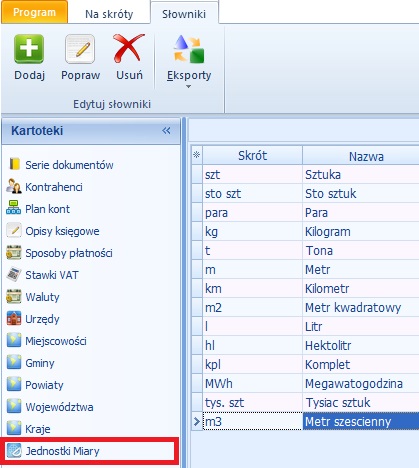Viewport: 419px width, 468px height.
Task: Click the Województwa map icon
Action: pyautogui.click(x=14, y=406)
